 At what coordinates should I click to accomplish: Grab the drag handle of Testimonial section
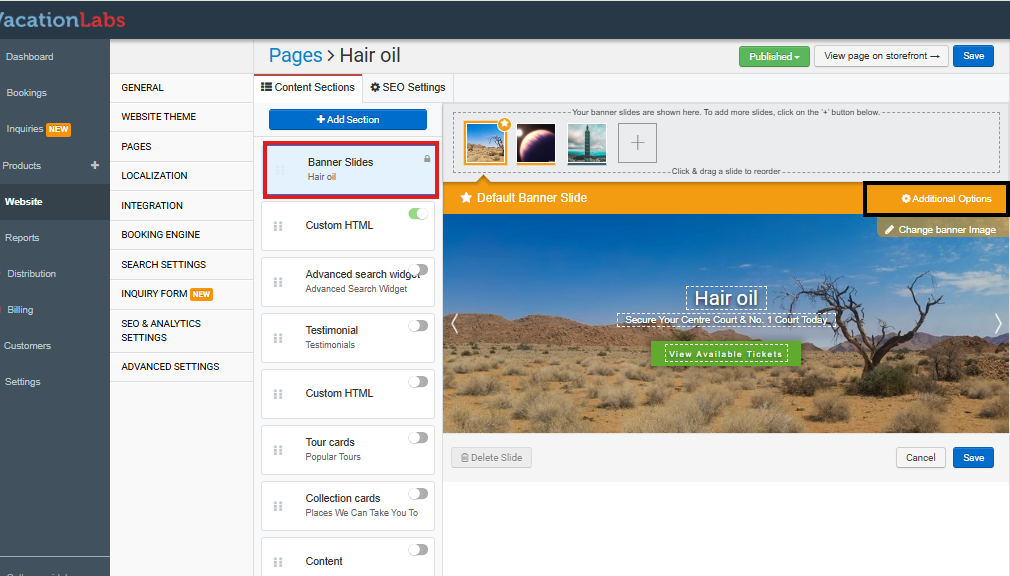pos(278,338)
